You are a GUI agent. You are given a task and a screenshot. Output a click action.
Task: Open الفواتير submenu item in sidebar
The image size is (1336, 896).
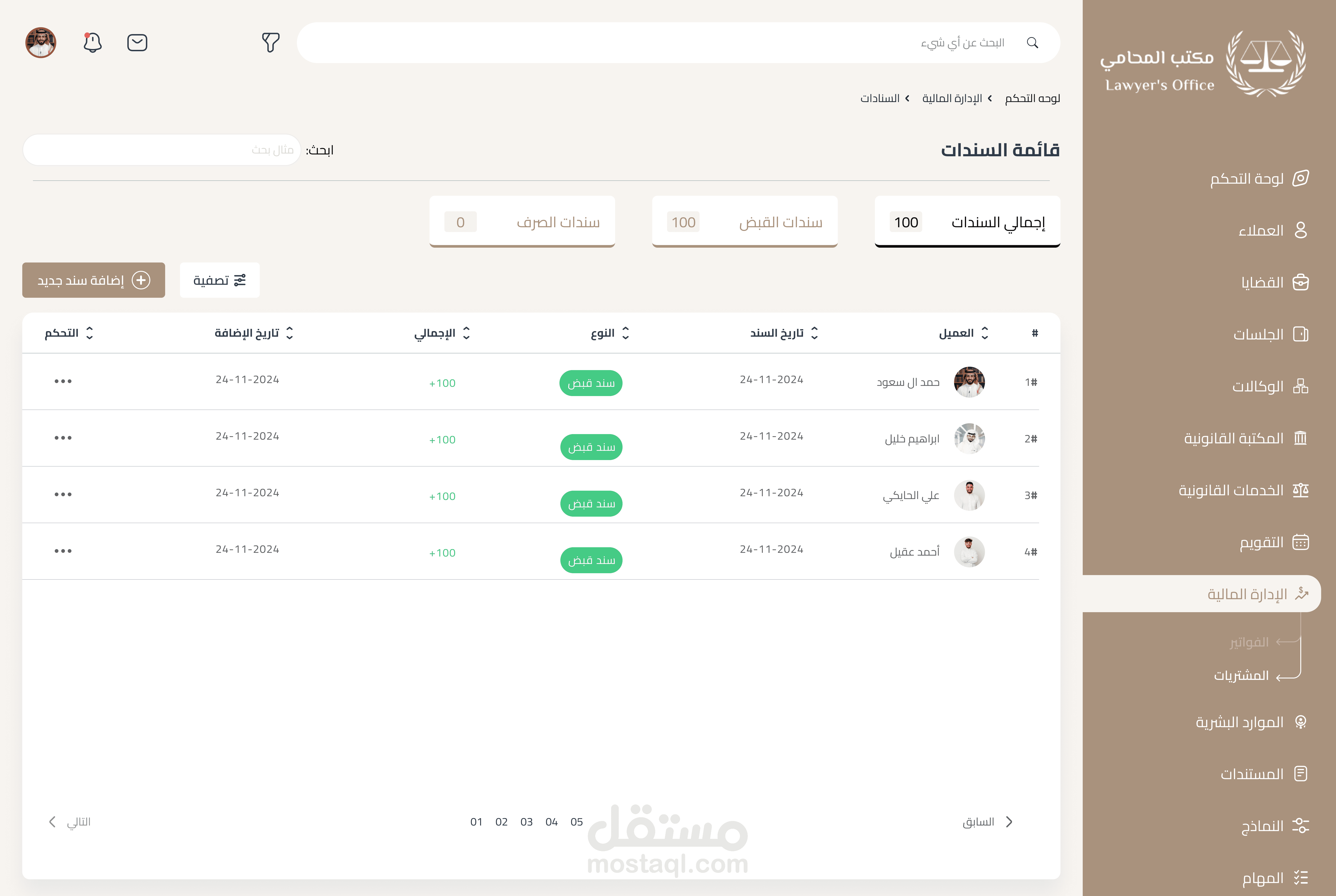coord(1249,642)
